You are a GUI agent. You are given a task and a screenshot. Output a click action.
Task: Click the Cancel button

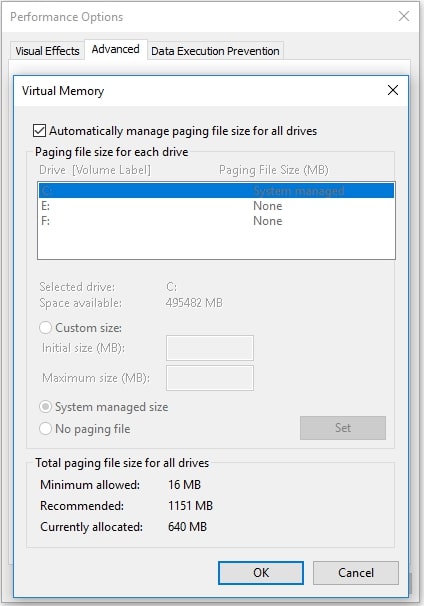(x=356, y=572)
